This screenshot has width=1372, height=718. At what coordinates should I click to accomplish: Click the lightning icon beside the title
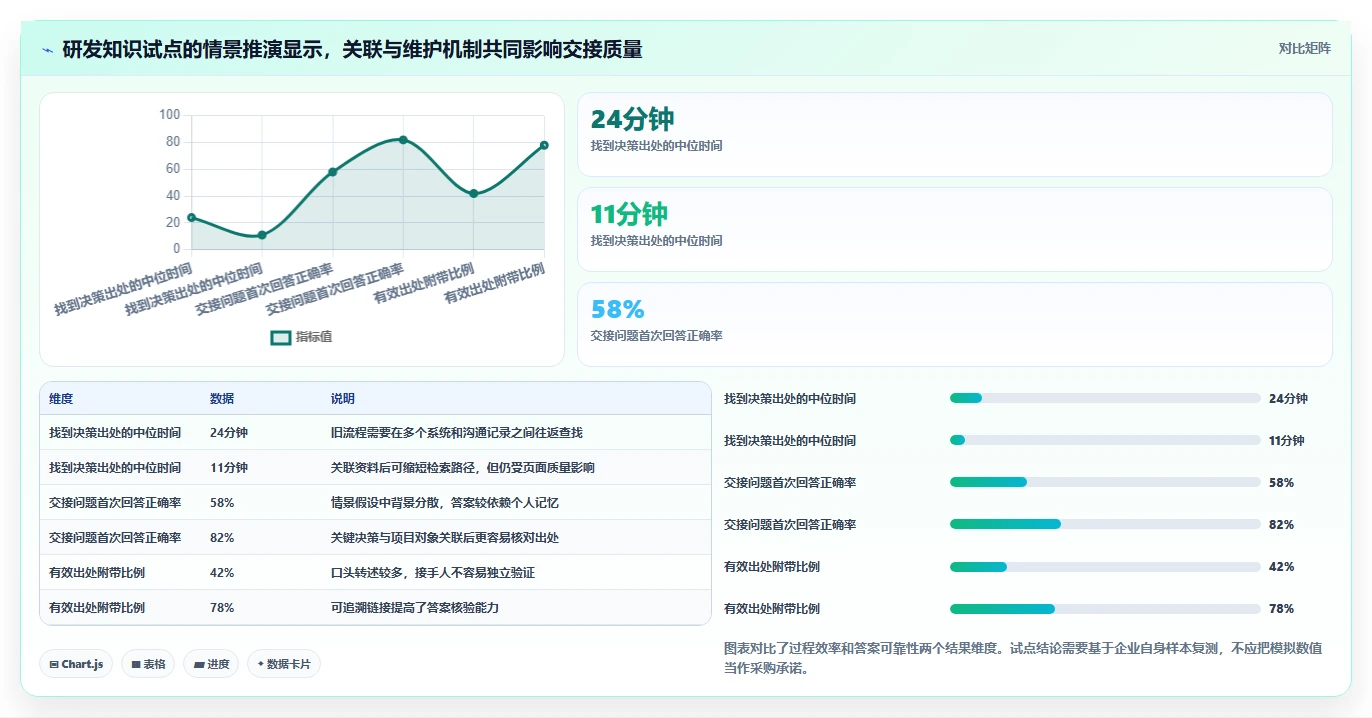pos(47,49)
